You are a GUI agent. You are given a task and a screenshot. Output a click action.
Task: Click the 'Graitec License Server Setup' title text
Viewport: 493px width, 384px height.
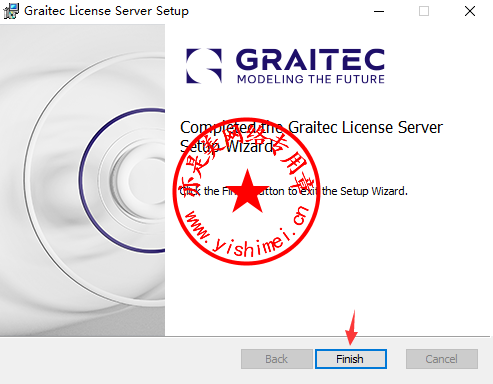tap(106, 11)
